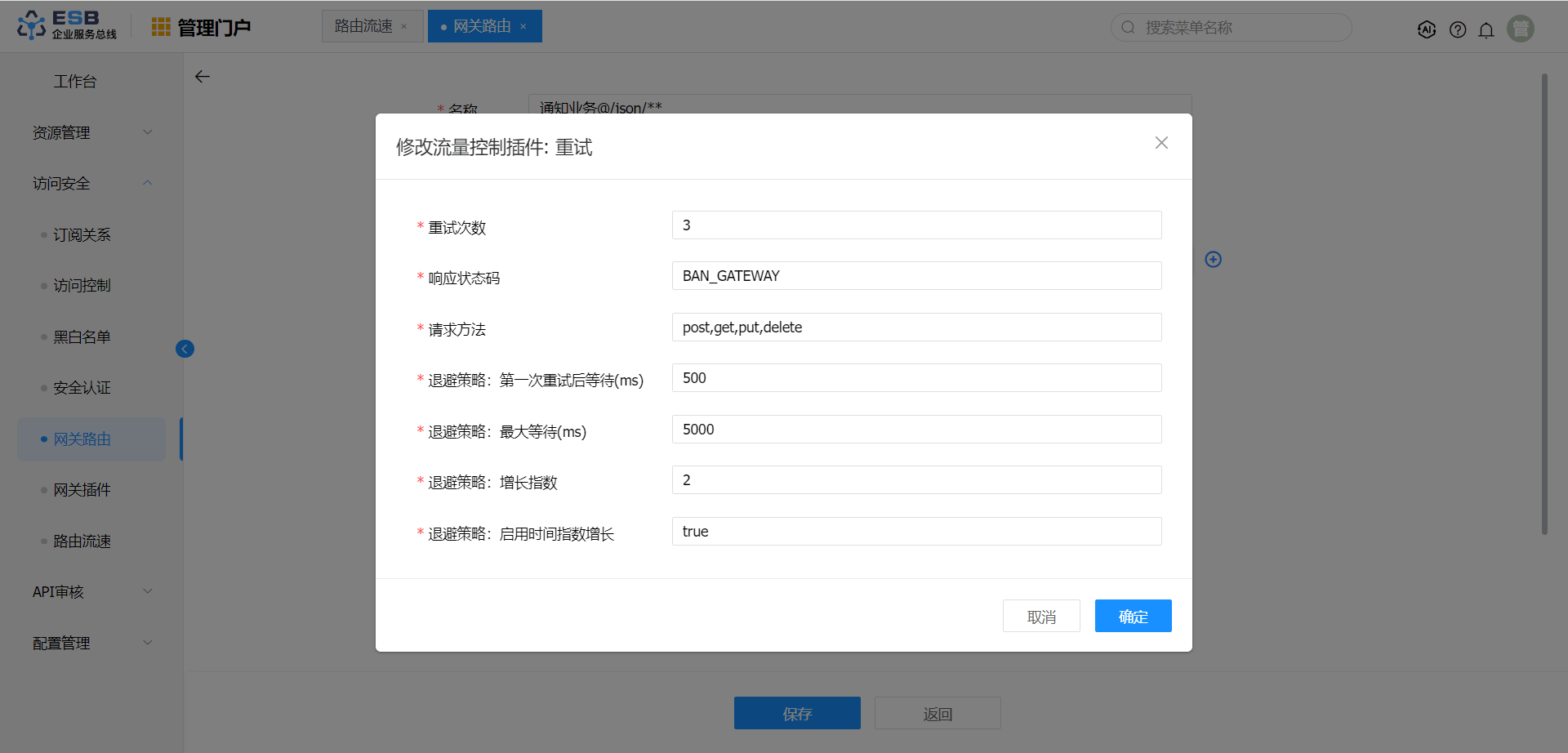This screenshot has height=753, width=1568.
Task: Close the retry plugin dialog with X
Action: [x=1161, y=143]
